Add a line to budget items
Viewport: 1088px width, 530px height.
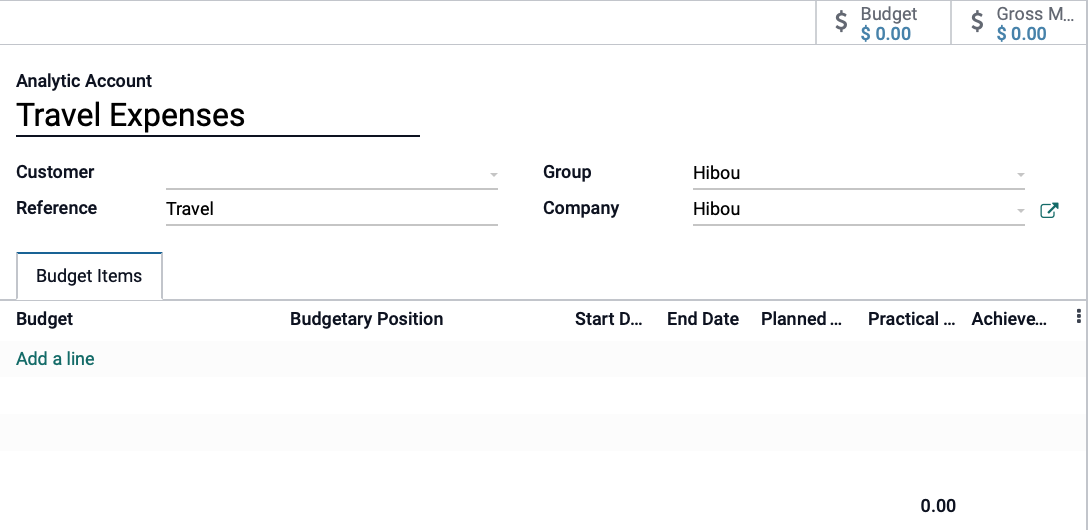coord(56,359)
